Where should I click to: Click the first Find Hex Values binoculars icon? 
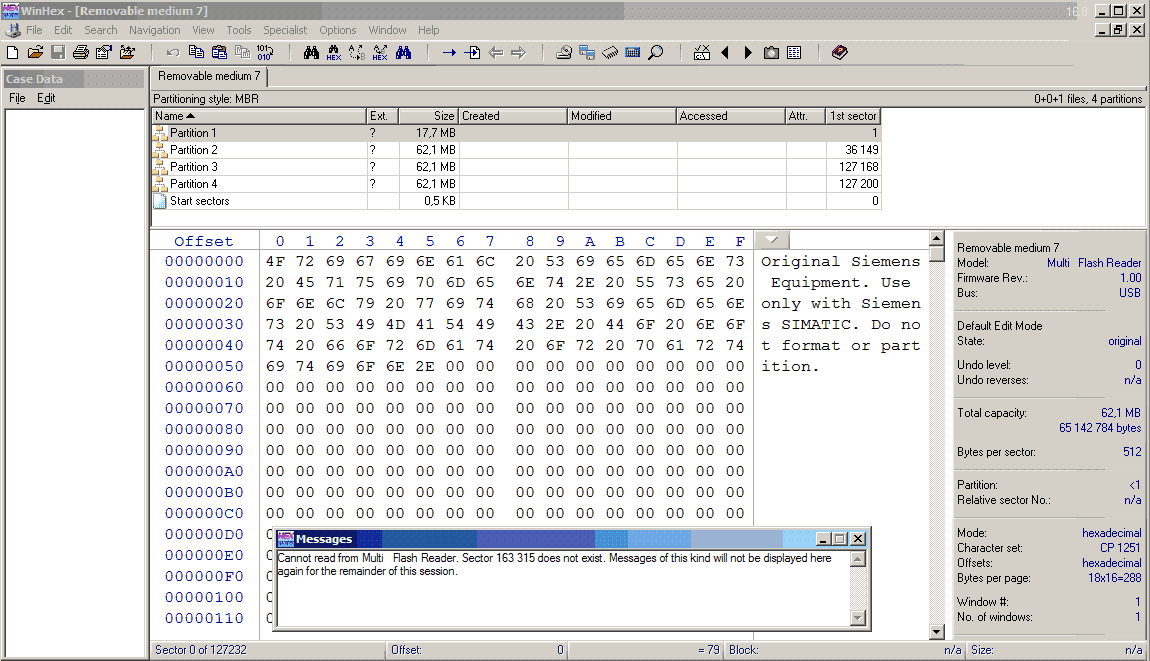point(334,53)
